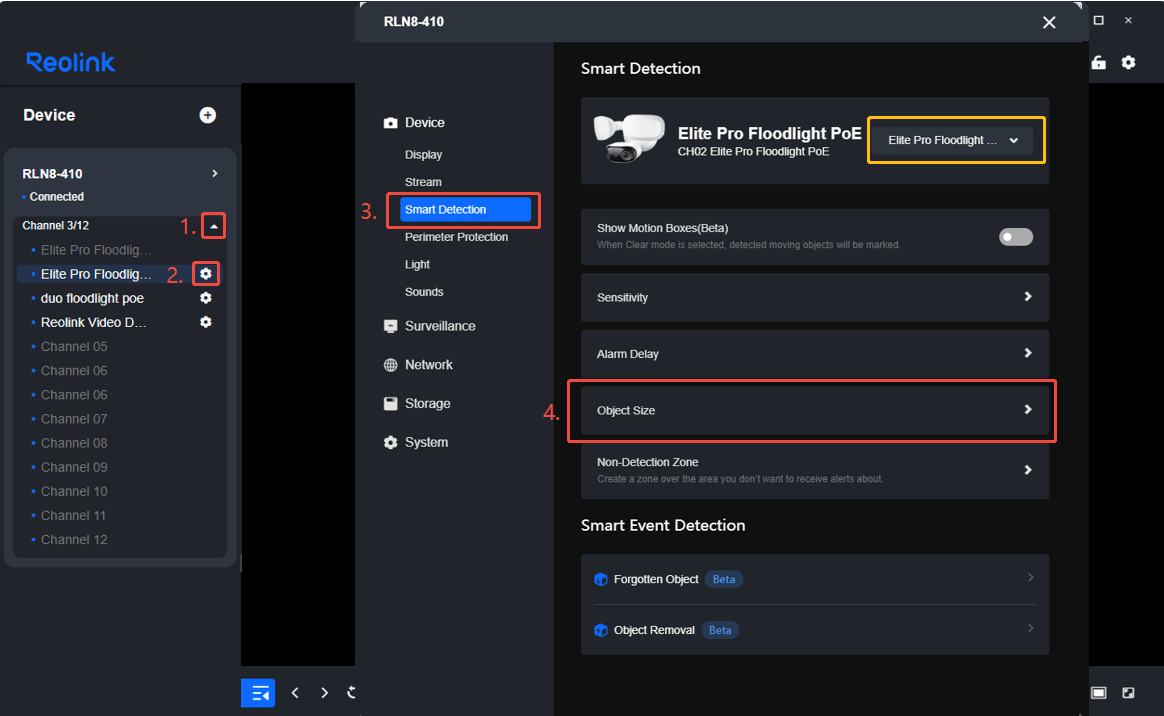Select Perimeter Protection in the sidebar menu
Screen dimensions: 1164x716
coord(456,237)
